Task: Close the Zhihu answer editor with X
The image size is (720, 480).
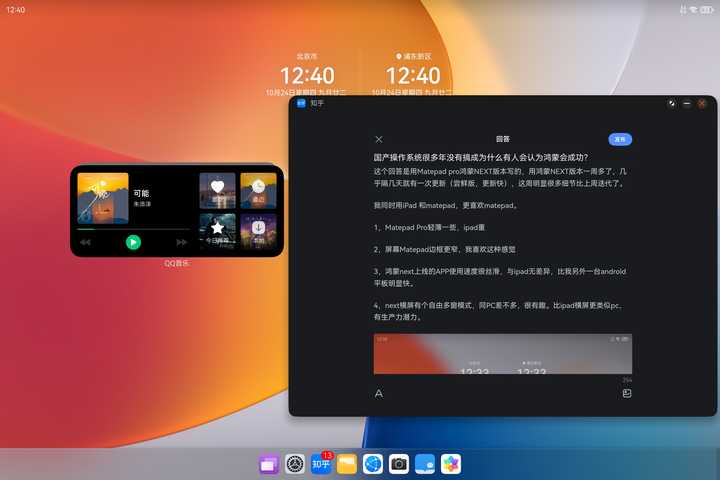Action: click(379, 139)
